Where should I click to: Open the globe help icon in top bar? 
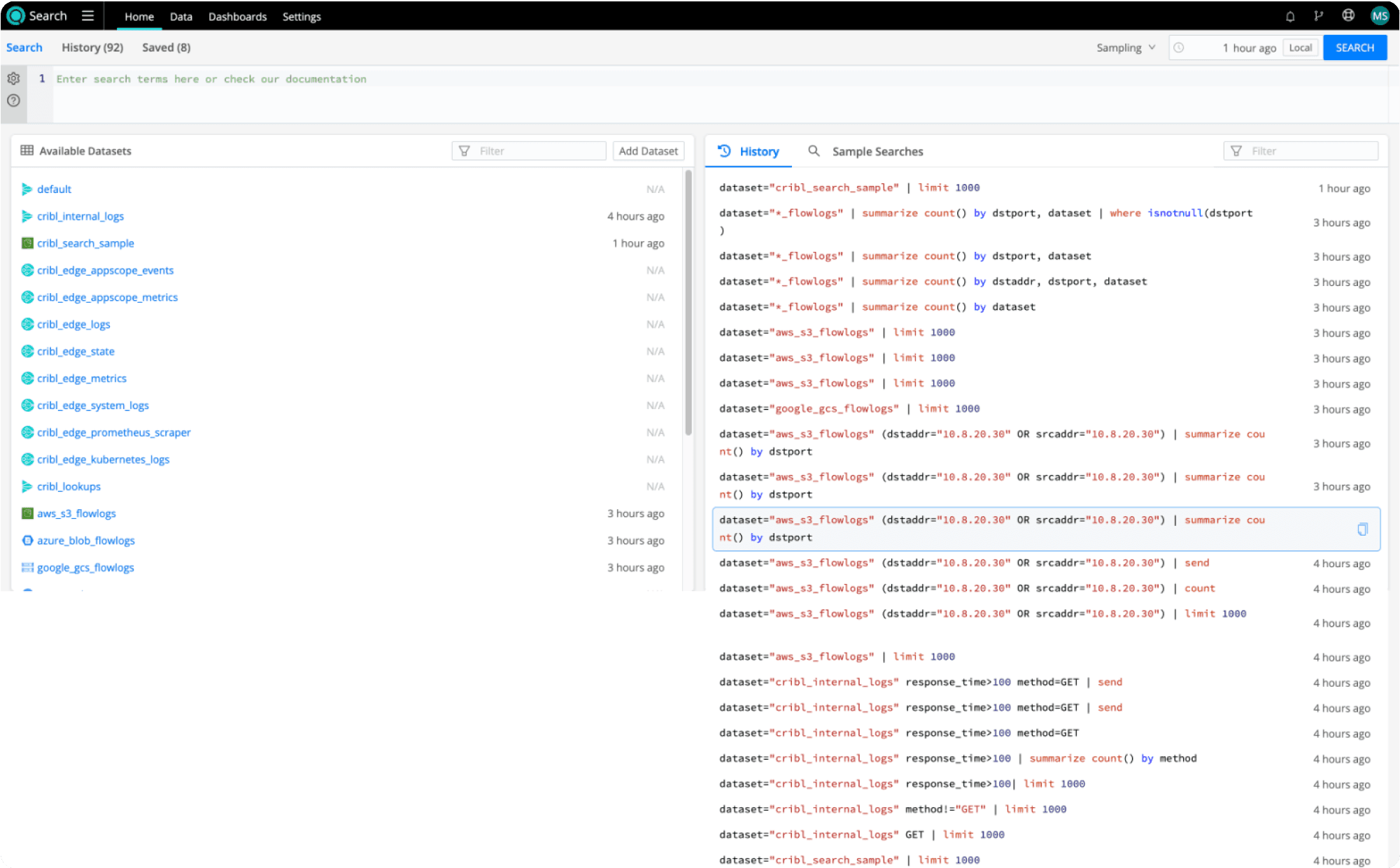pyautogui.click(x=1348, y=15)
